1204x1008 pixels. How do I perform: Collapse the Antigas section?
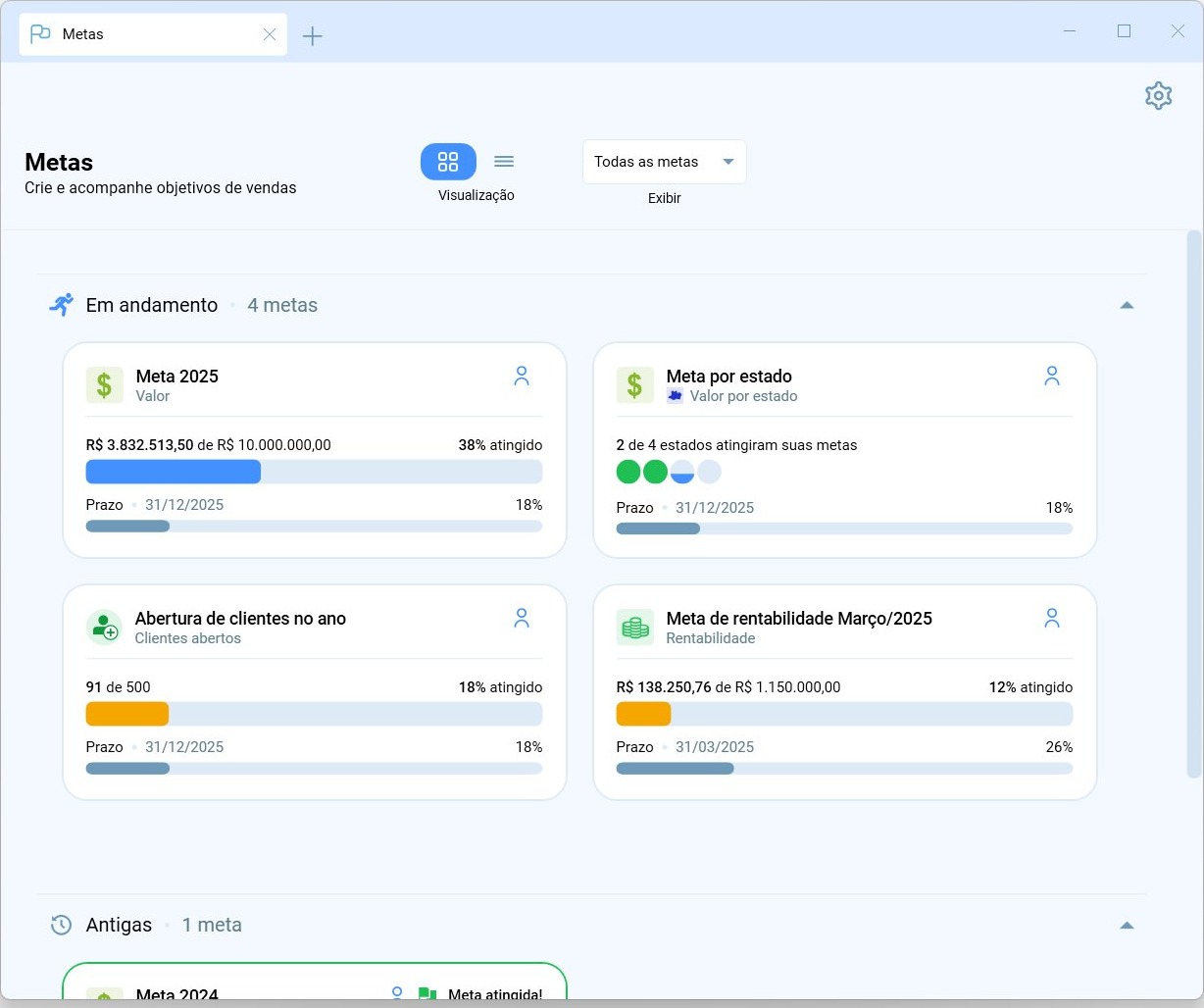tap(1127, 925)
